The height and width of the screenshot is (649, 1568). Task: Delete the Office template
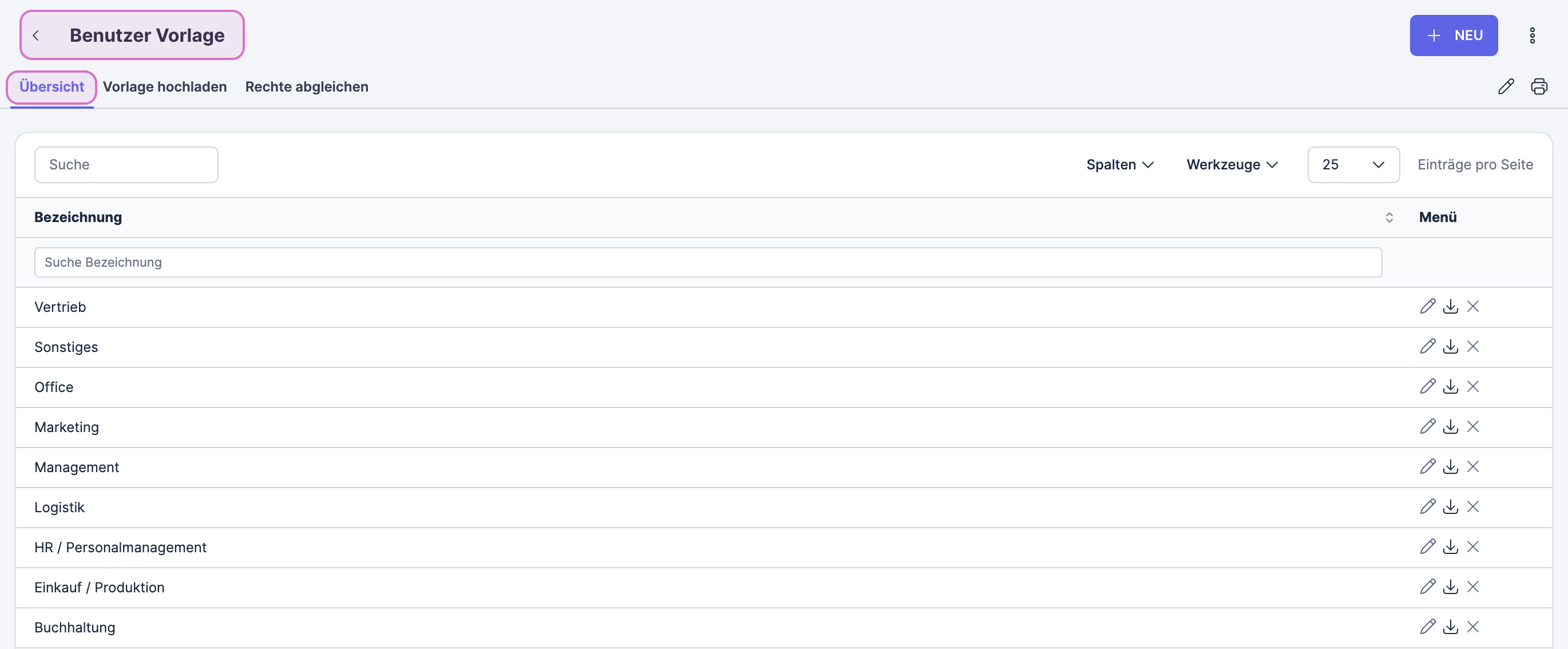pos(1472,387)
